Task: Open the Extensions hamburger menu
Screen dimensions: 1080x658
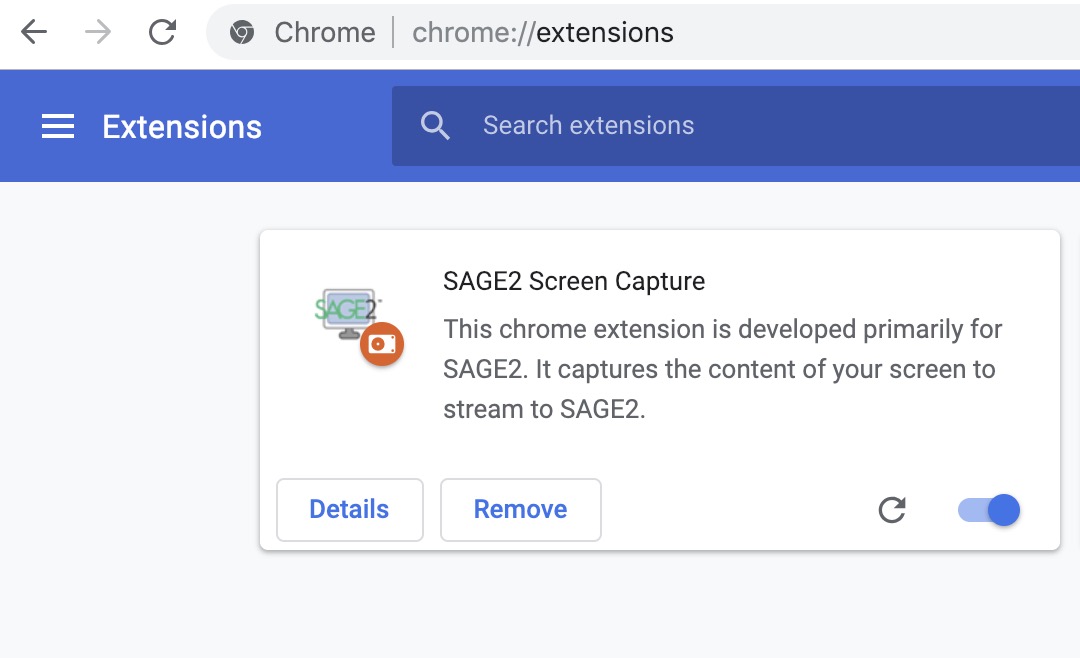Action: (x=58, y=126)
